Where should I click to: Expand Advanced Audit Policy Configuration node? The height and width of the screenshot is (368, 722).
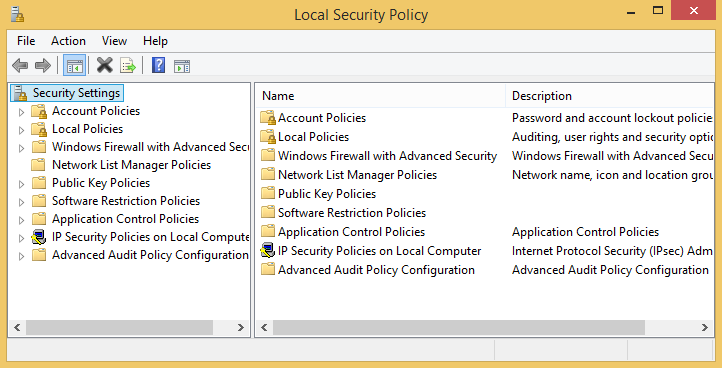(x=21, y=257)
